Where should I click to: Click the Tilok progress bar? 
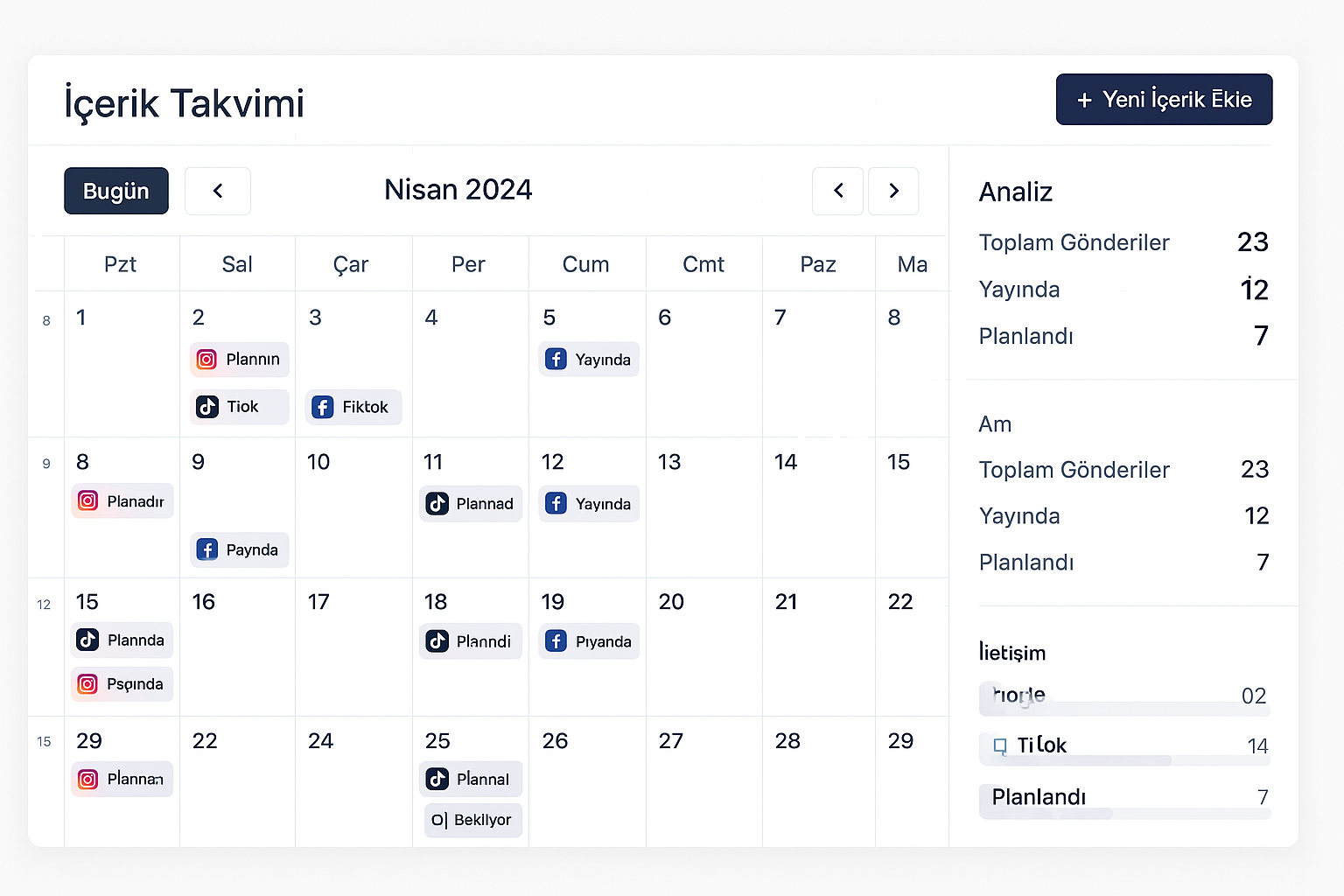tap(1124, 761)
